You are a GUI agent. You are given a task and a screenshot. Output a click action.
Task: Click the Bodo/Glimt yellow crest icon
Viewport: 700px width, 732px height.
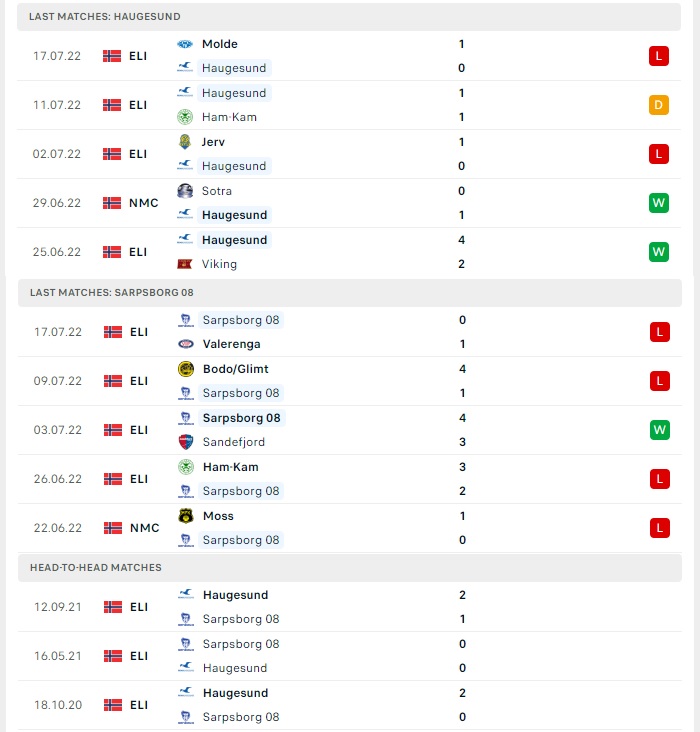tap(186, 369)
